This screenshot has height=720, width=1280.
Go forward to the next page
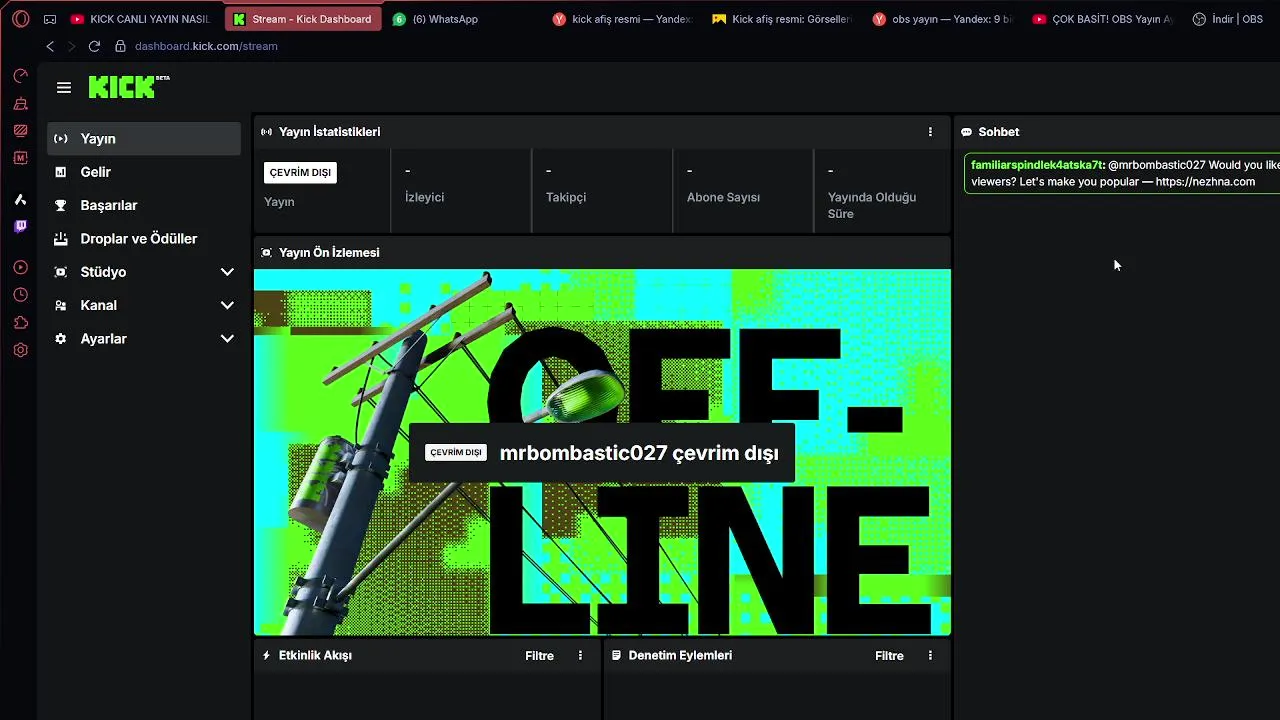coord(71,46)
